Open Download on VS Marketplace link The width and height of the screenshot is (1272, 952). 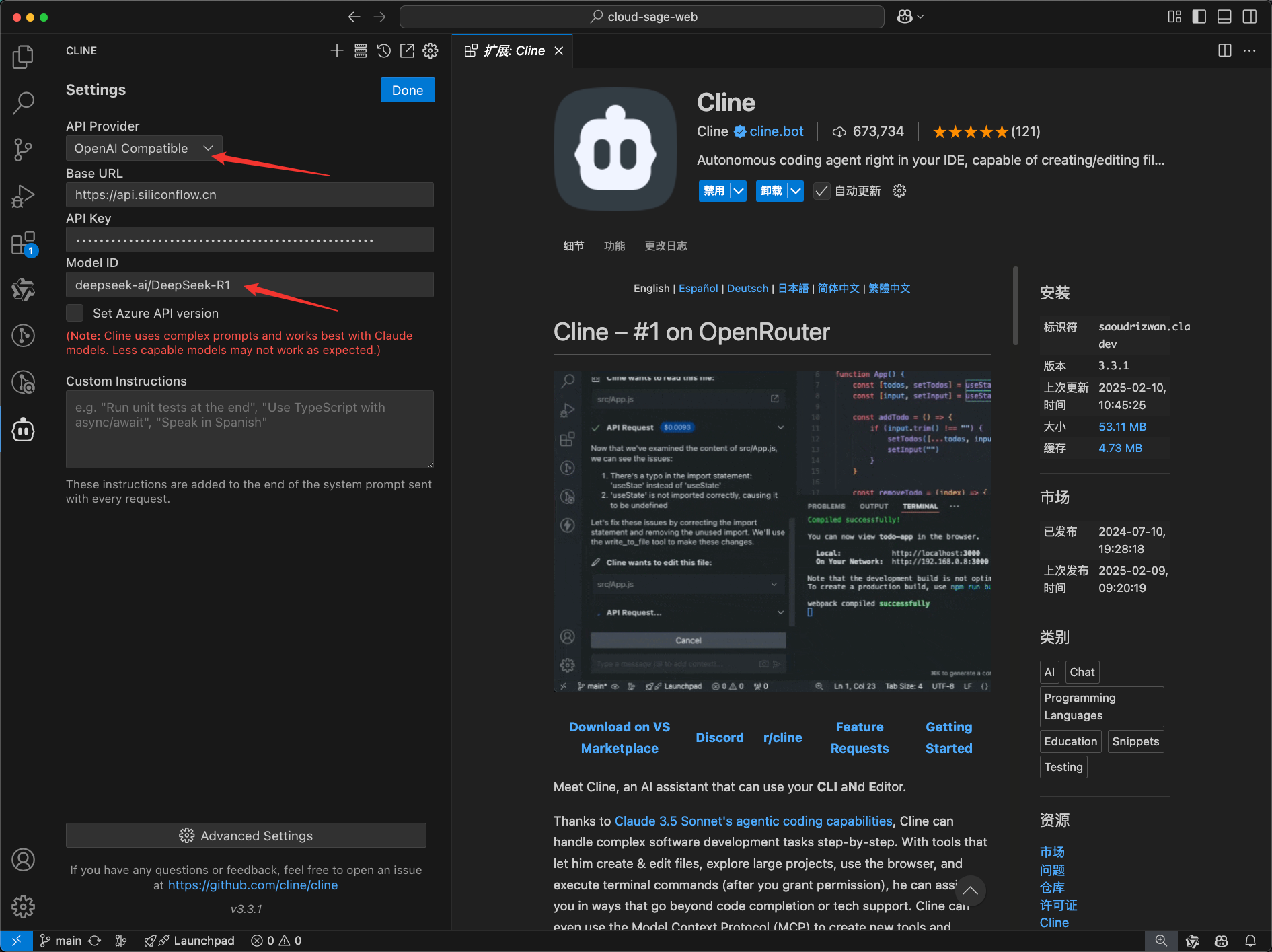(620, 737)
